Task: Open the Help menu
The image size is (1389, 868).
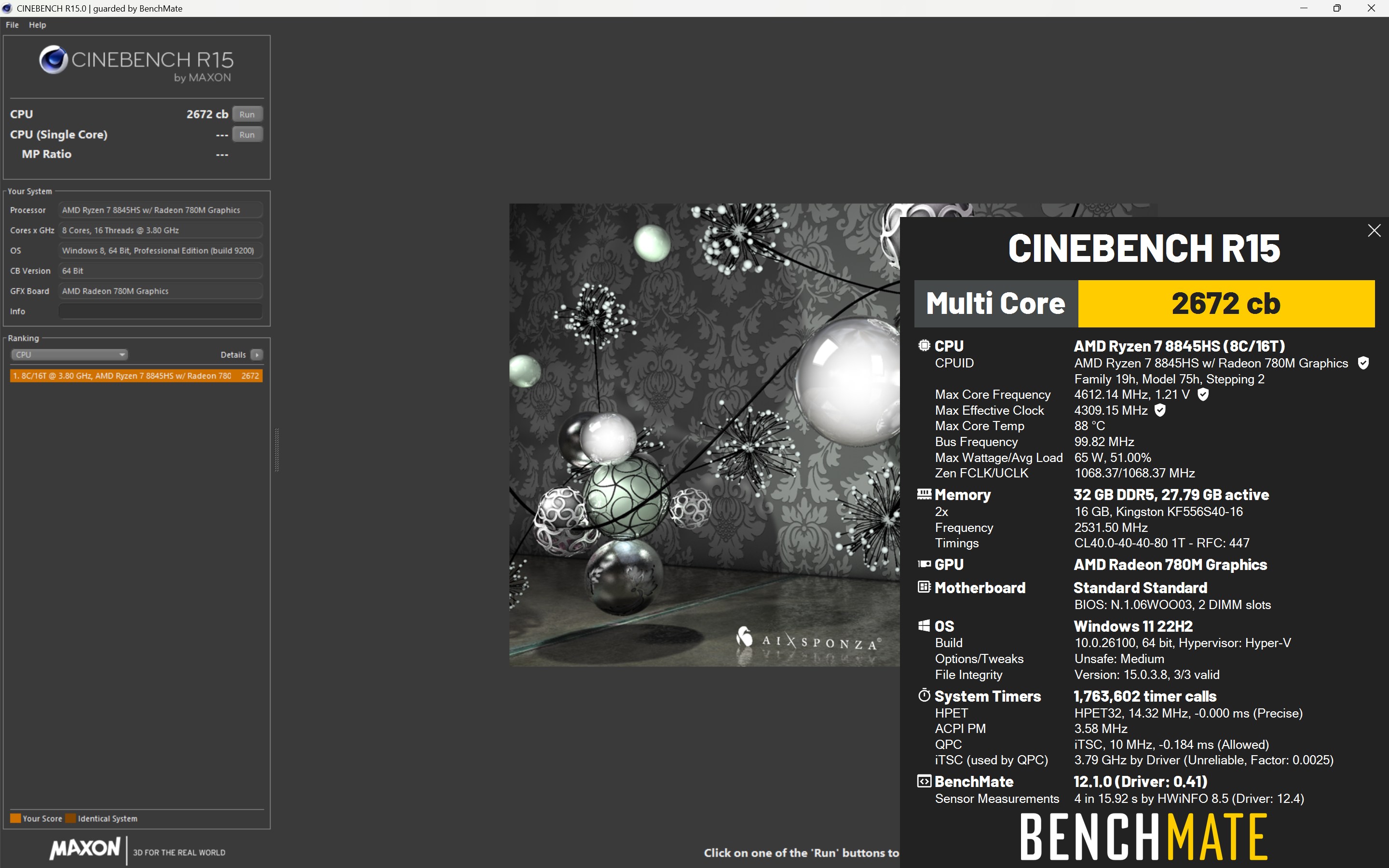Action: click(37, 25)
